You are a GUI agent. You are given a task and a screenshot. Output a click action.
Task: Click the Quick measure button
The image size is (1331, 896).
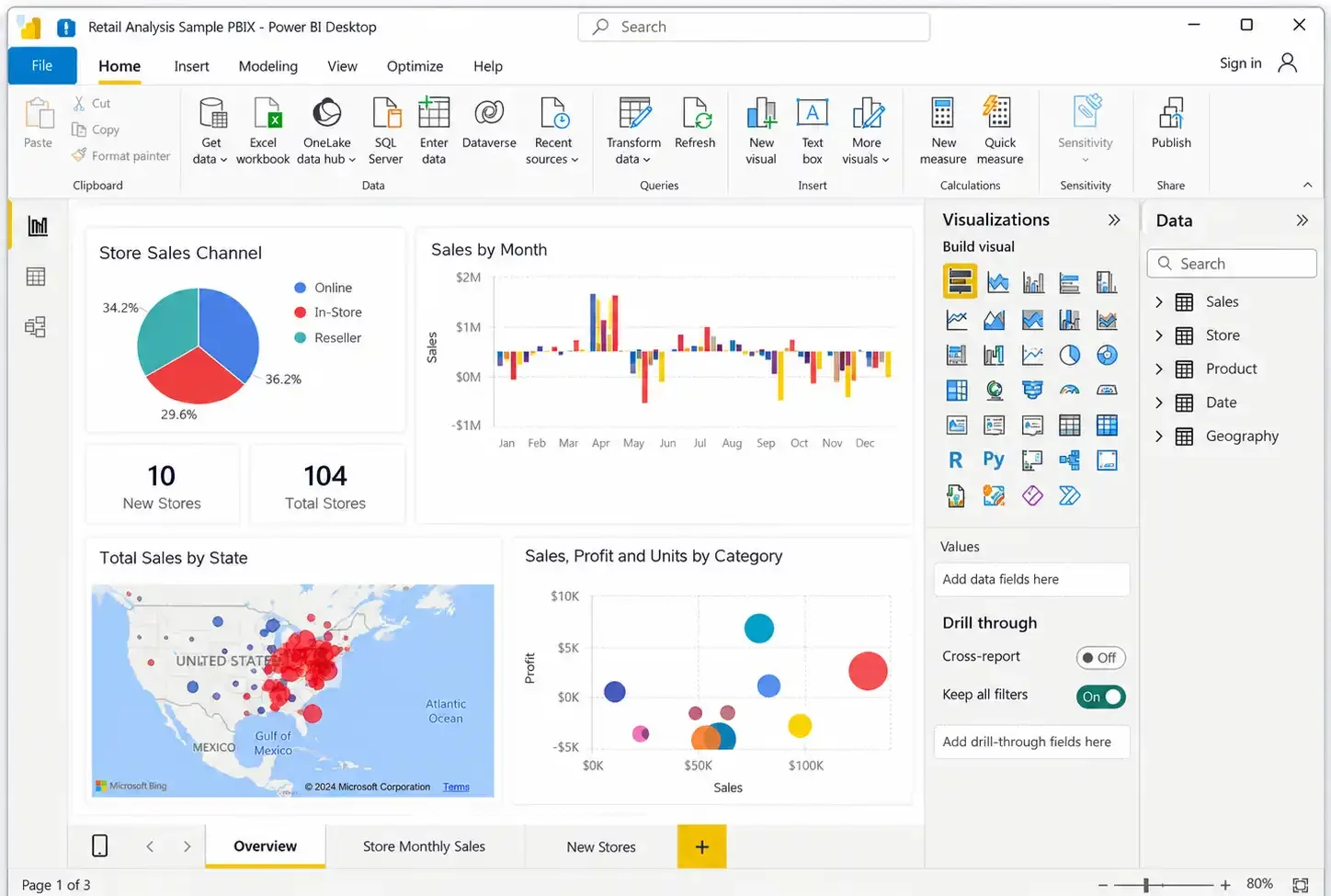(1000, 131)
